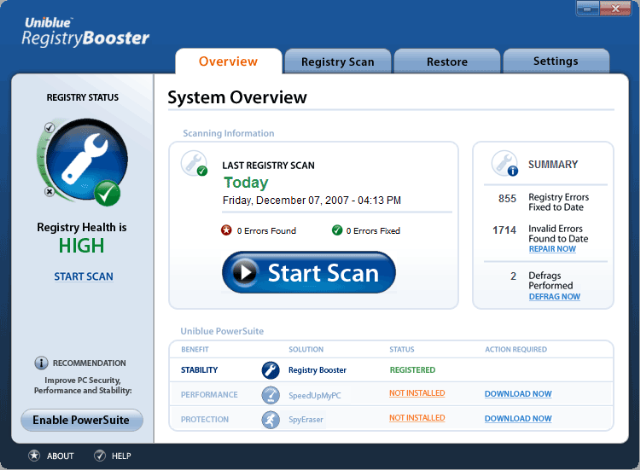640x470 pixels.
Task: Click the large registry health wrench icon
Action: [x=87, y=160]
